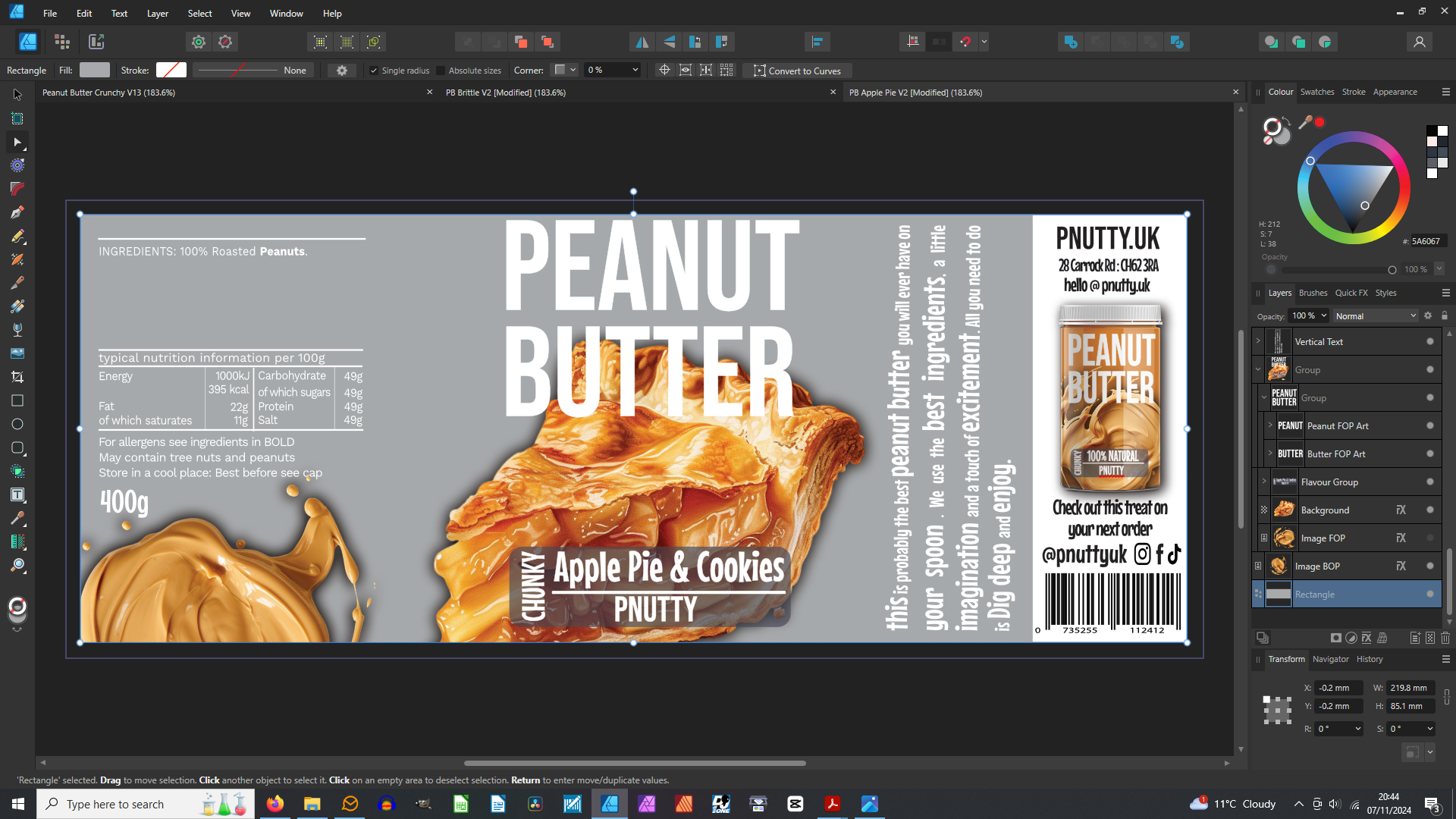Toggle visibility of Butter FOP Art layer
The height and width of the screenshot is (819, 1456).
coord(1430,454)
